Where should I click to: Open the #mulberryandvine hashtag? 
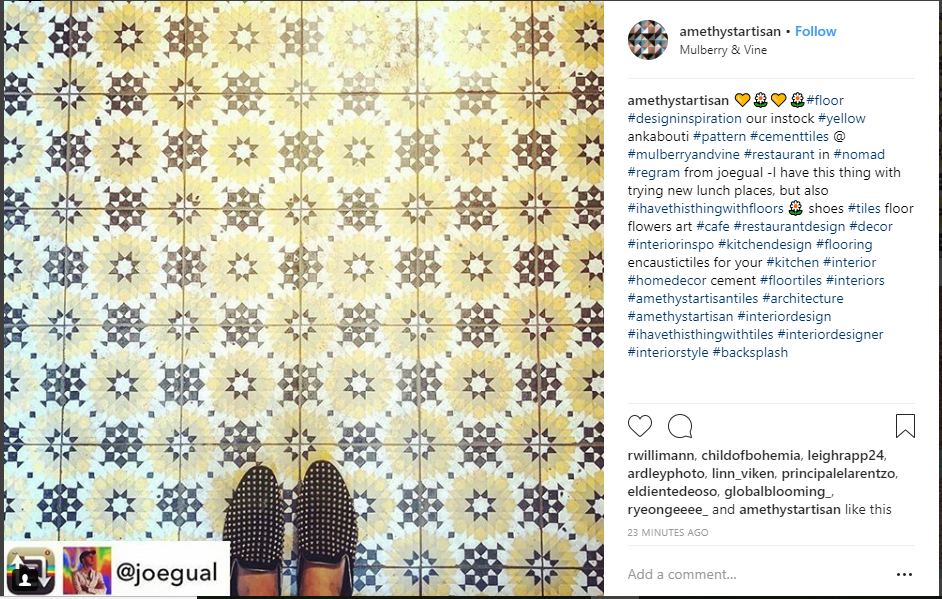coord(684,154)
